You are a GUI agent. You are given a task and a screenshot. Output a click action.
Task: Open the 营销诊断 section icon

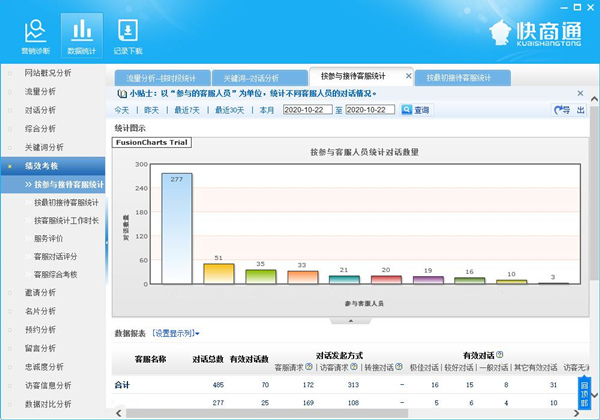click(x=35, y=33)
